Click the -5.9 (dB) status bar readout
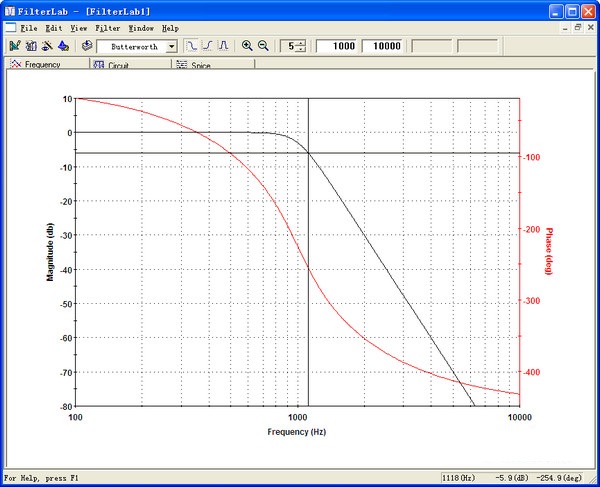Screen dimensions: 600x487 point(512,478)
